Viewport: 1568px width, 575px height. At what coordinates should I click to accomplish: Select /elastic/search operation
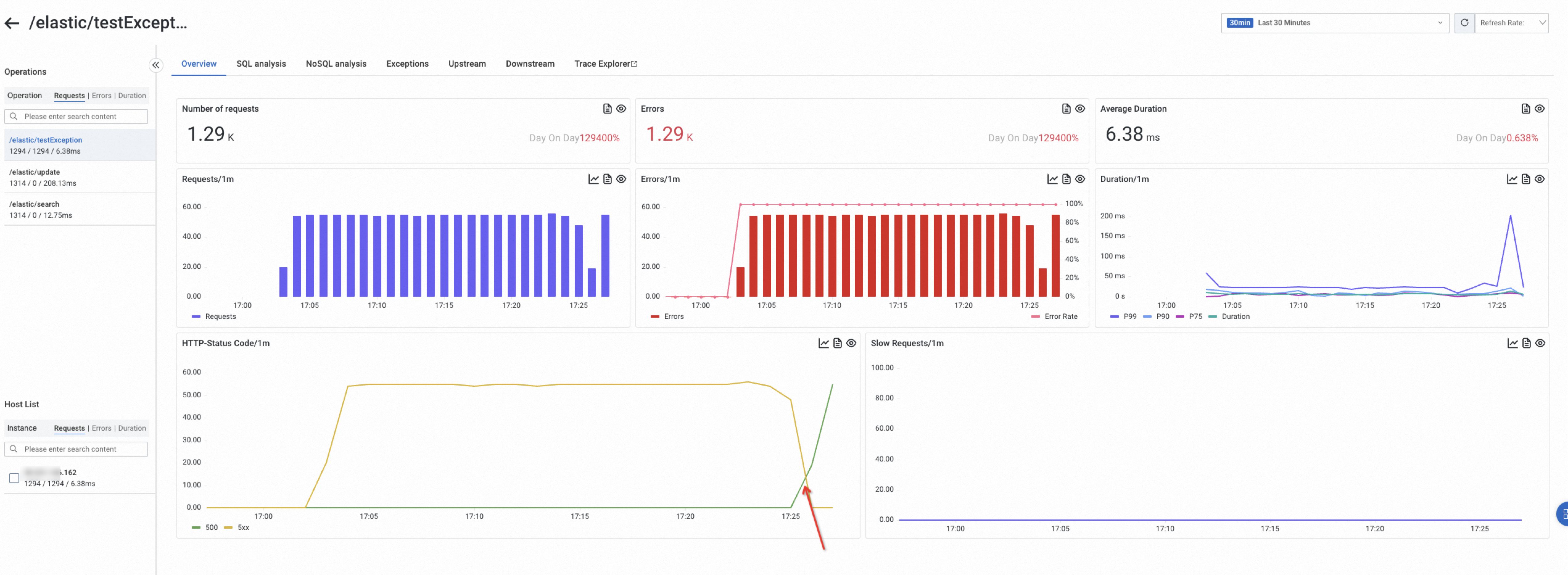(x=80, y=209)
